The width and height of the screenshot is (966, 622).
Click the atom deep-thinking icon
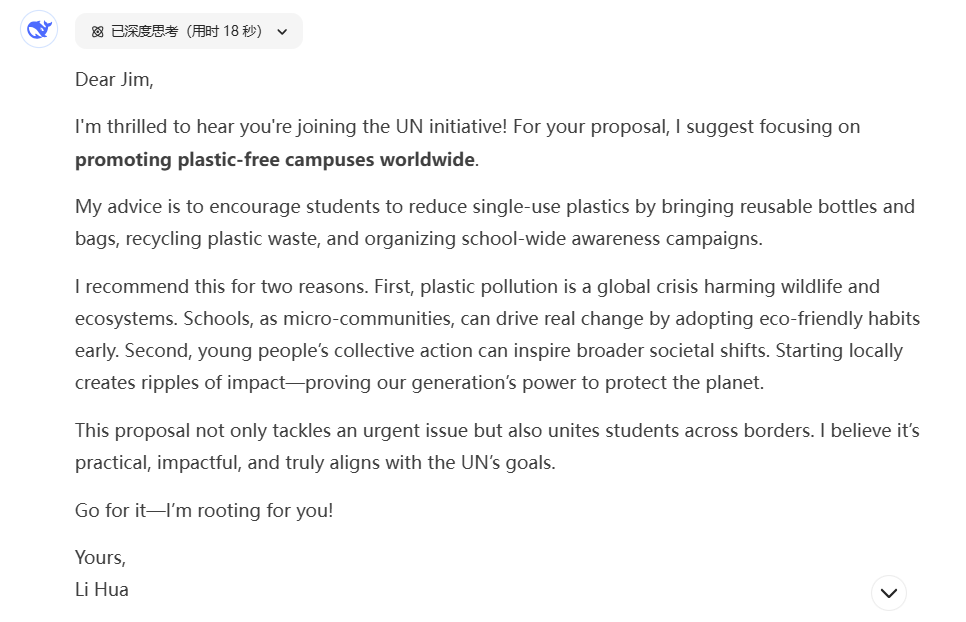click(x=97, y=31)
